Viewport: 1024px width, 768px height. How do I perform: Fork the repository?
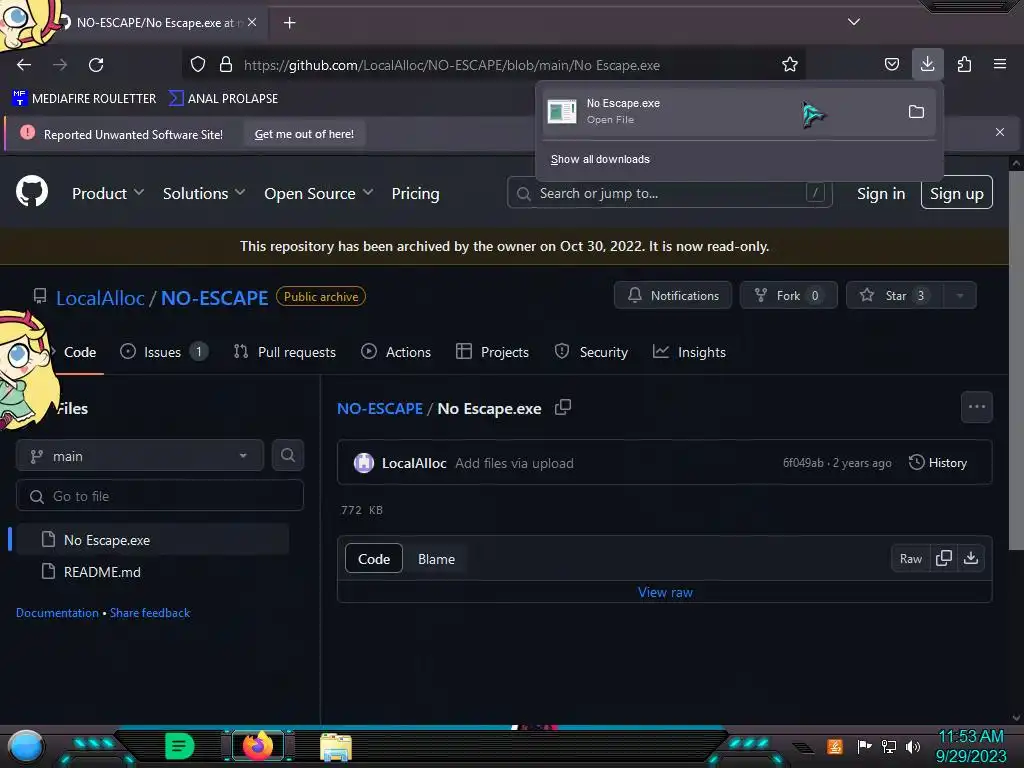[788, 295]
